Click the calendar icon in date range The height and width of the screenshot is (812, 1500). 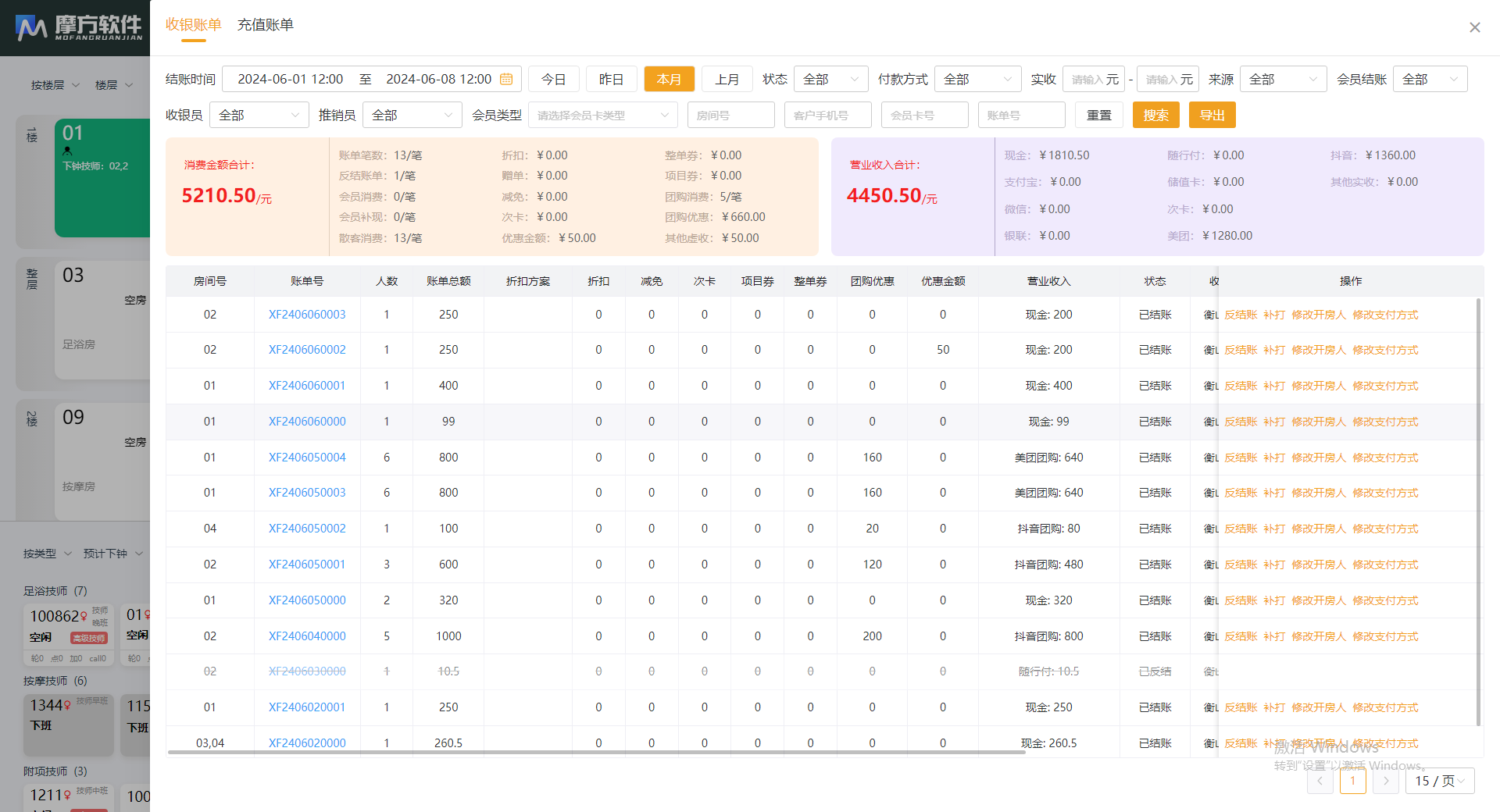[505, 79]
